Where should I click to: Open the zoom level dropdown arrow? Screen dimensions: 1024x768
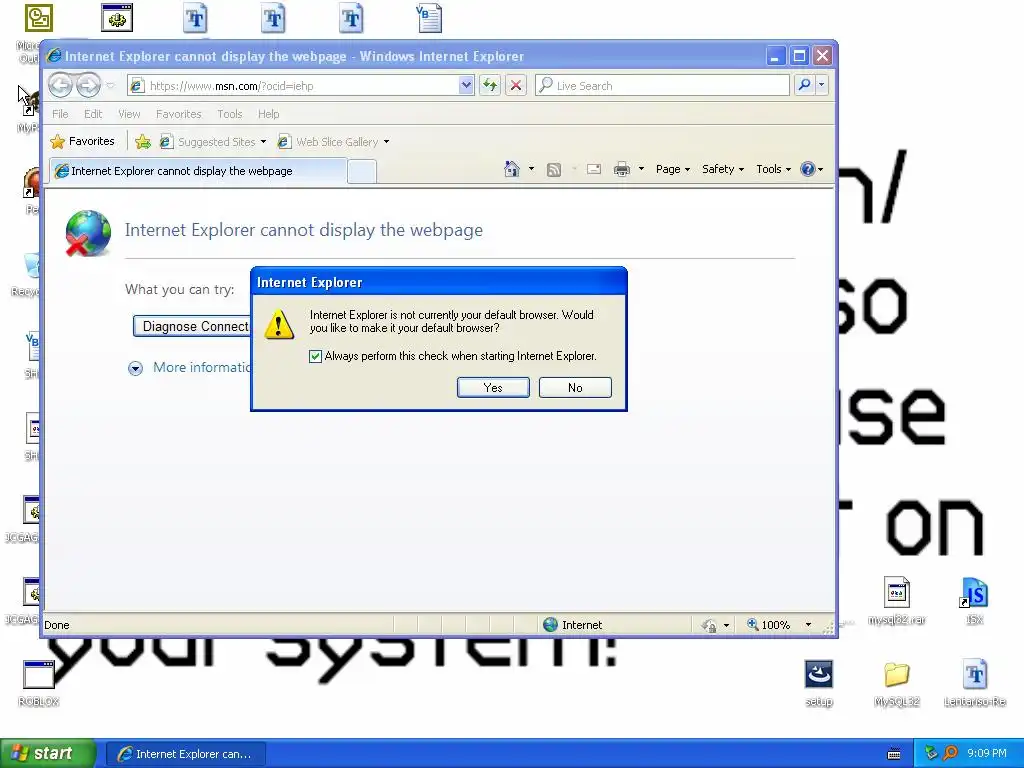[x=808, y=625]
